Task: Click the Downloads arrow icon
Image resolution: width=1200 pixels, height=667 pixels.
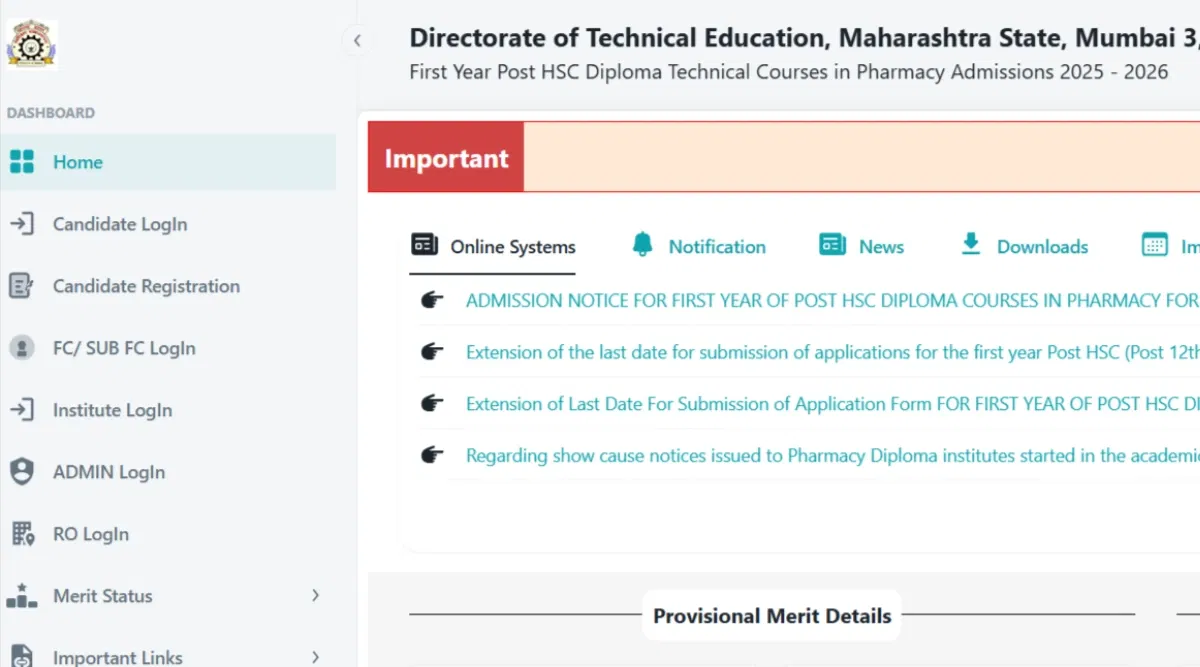Action: click(970, 245)
